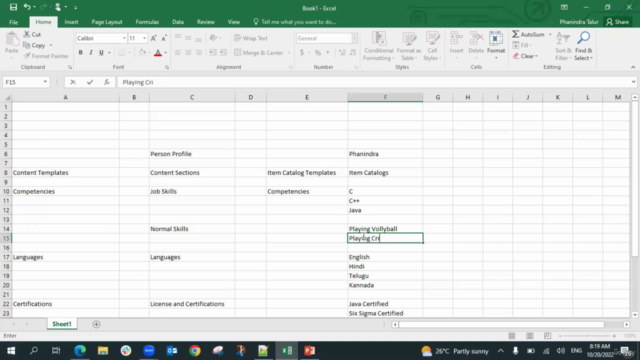This screenshot has height=360, width=640.
Task: Select the column F header
Action: click(385, 97)
